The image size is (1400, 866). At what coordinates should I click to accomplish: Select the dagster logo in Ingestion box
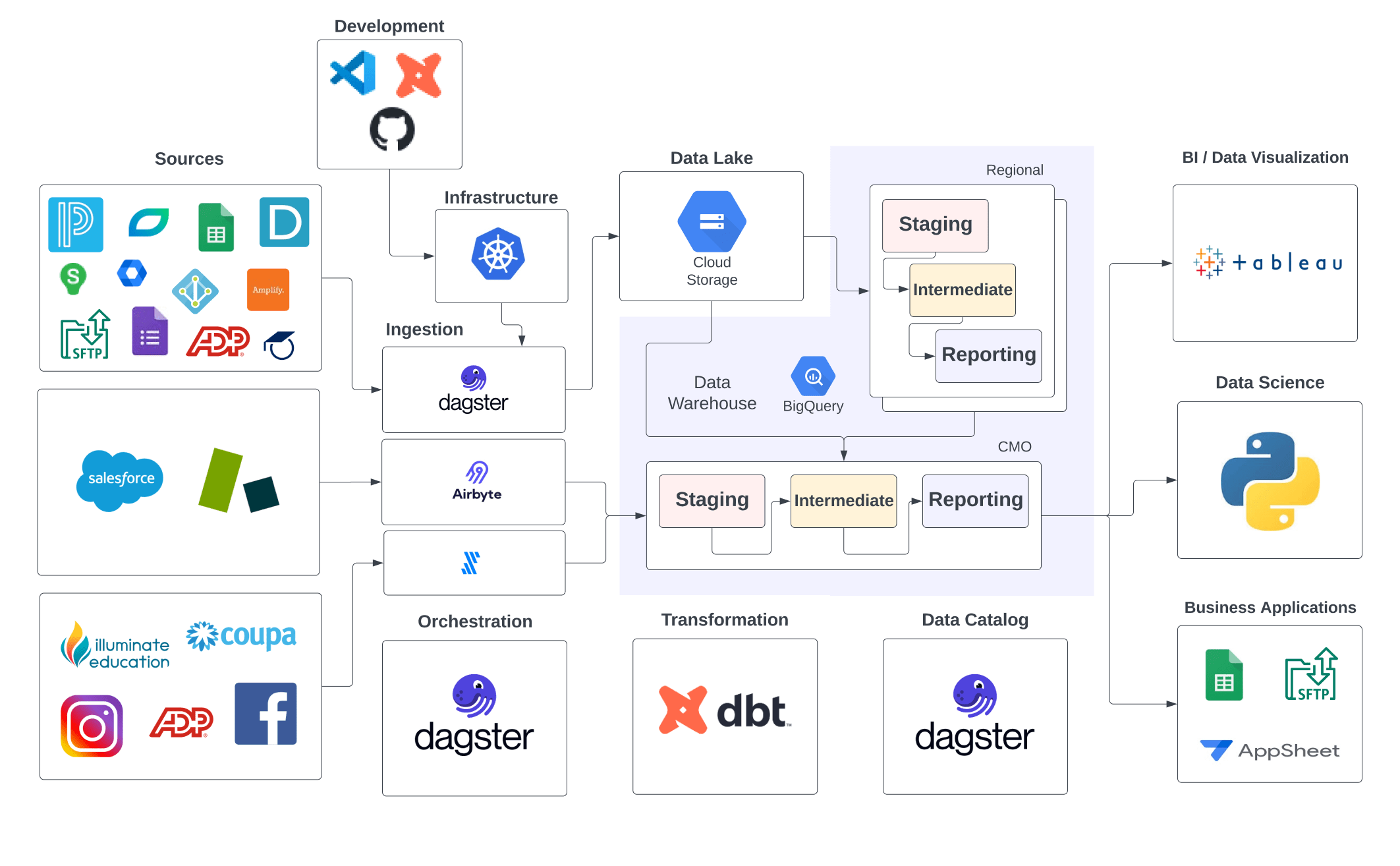point(473,390)
